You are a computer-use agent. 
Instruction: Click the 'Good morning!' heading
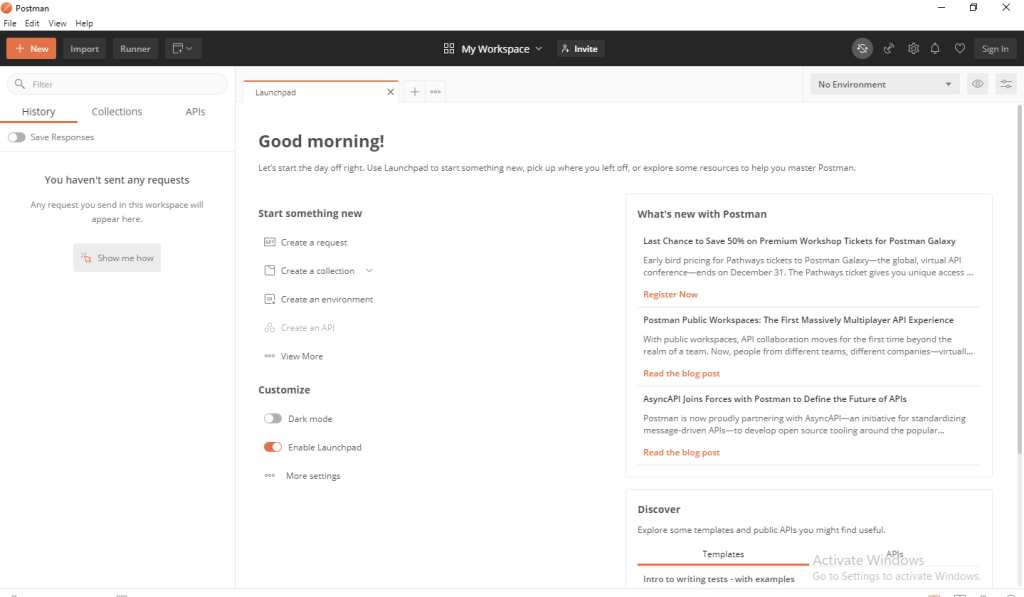pyautogui.click(x=321, y=141)
